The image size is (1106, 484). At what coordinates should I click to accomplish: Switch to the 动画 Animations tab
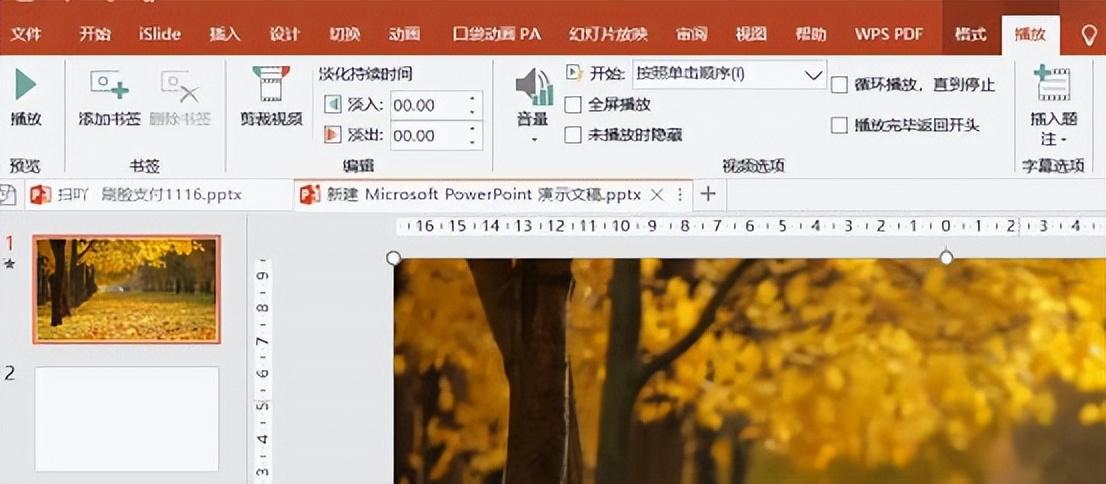pyautogui.click(x=404, y=34)
